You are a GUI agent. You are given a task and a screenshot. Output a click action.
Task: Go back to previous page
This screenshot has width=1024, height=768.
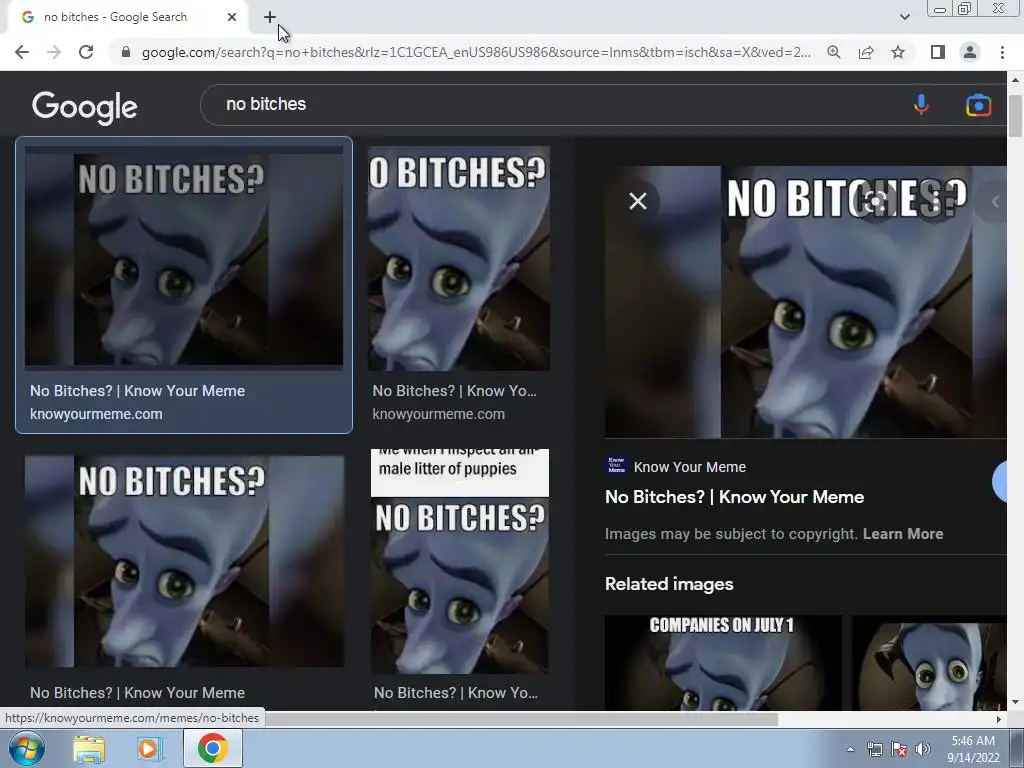[x=22, y=52]
